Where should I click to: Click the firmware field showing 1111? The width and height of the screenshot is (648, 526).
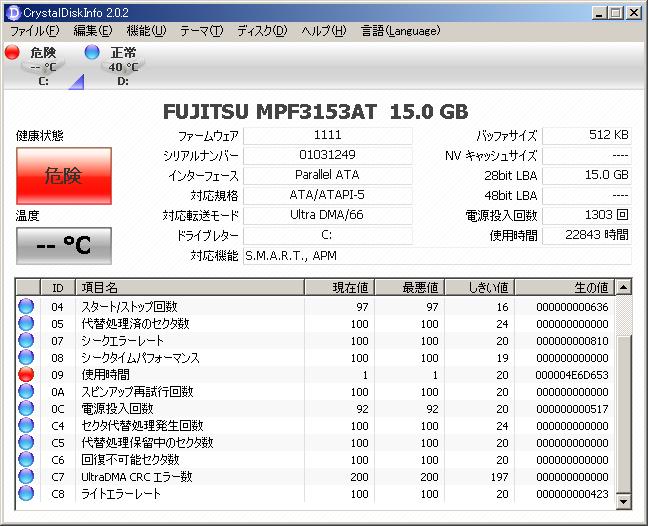point(328,135)
